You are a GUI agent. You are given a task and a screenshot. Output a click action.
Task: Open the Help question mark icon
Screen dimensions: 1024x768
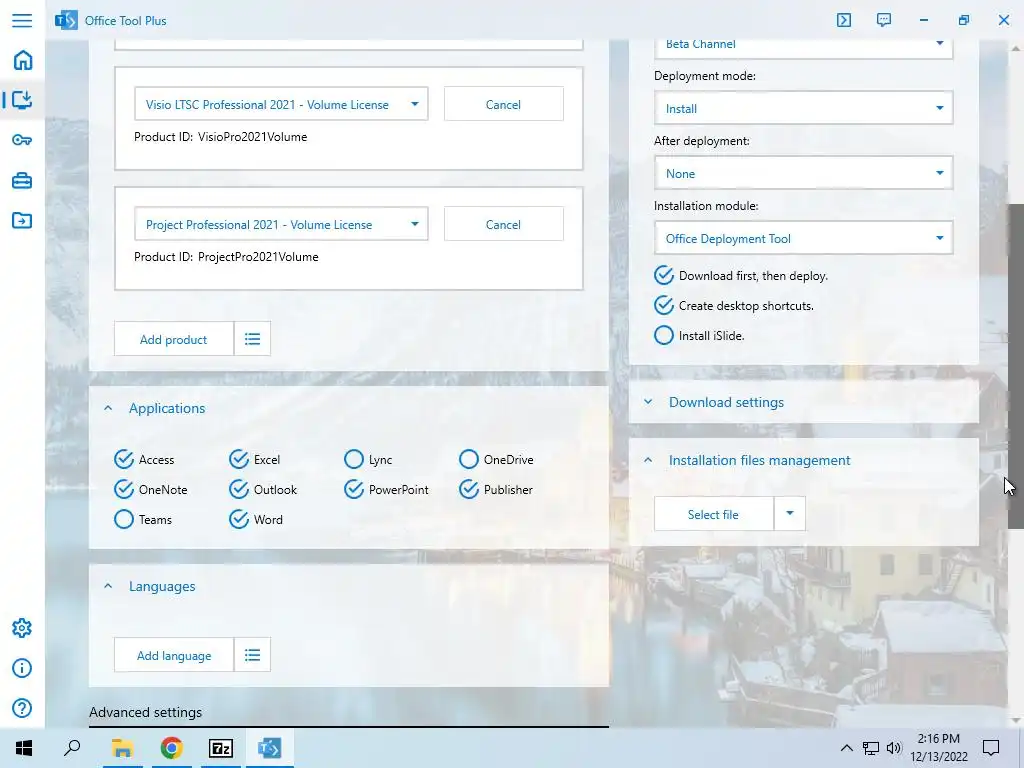coord(22,708)
